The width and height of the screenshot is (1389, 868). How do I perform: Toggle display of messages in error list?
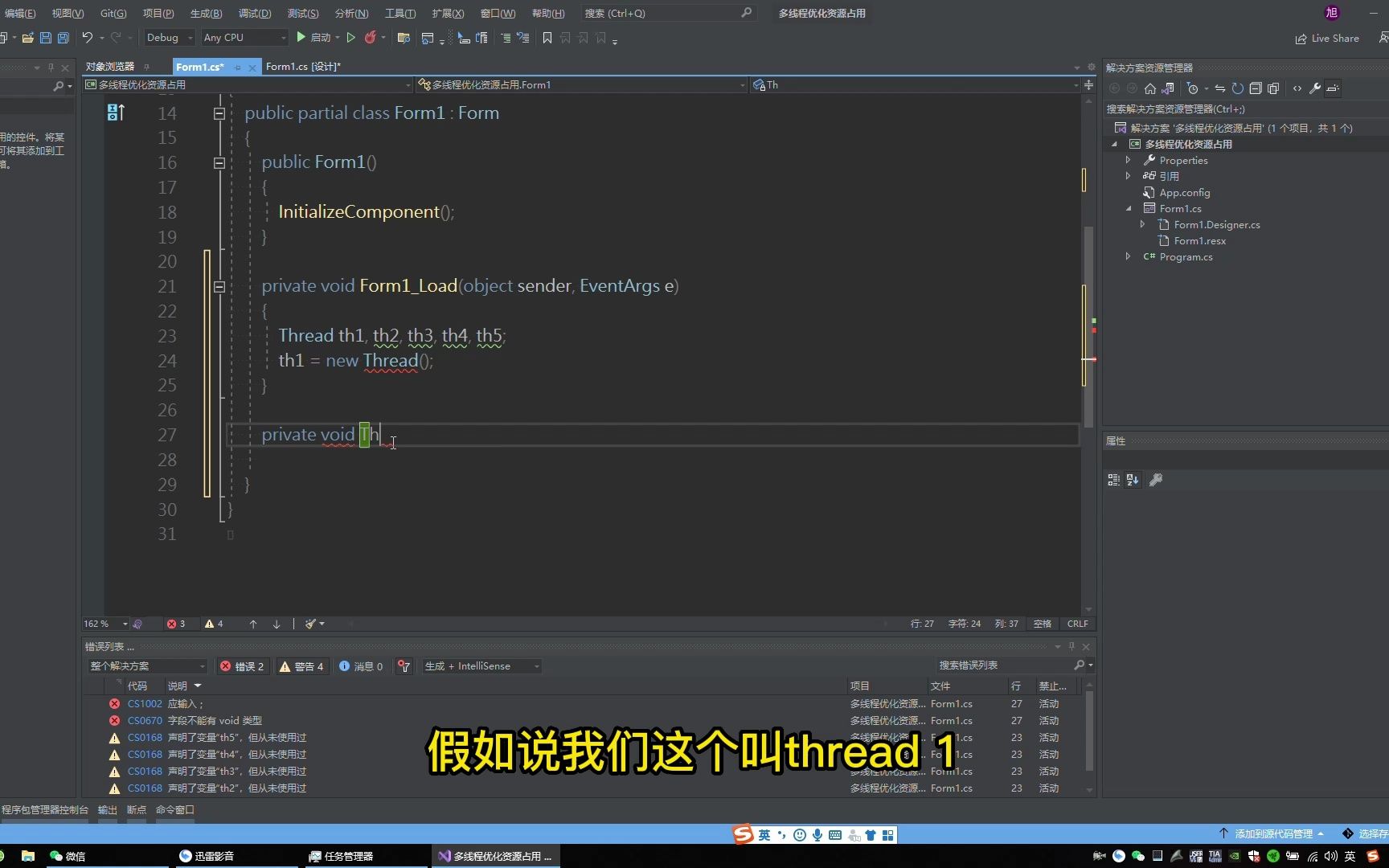point(361,666)
